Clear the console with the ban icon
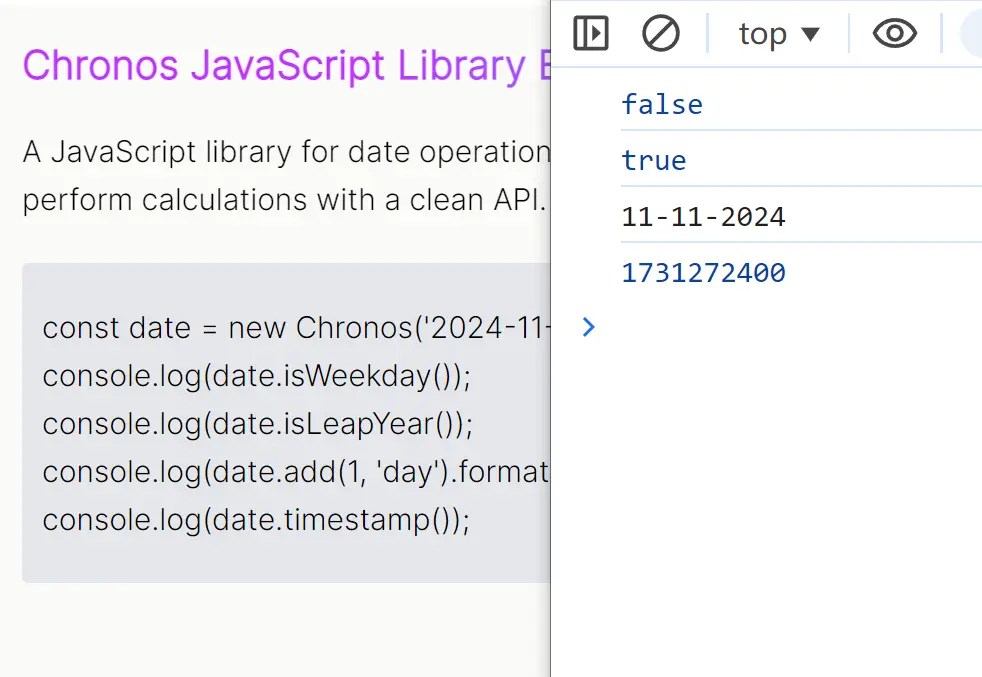982x677 pixels. pyautogui.click(x=660, y=34)
